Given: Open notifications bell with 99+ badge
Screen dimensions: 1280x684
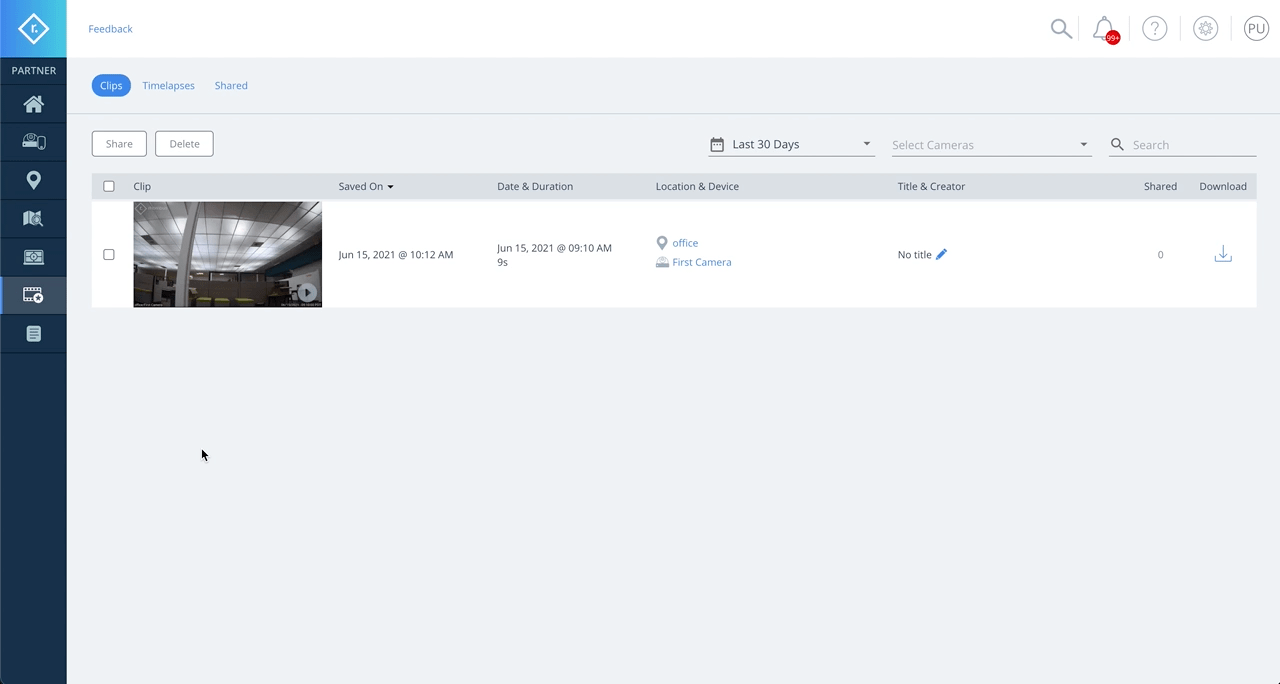Looking at the screenshot, I should [1105, 29].
